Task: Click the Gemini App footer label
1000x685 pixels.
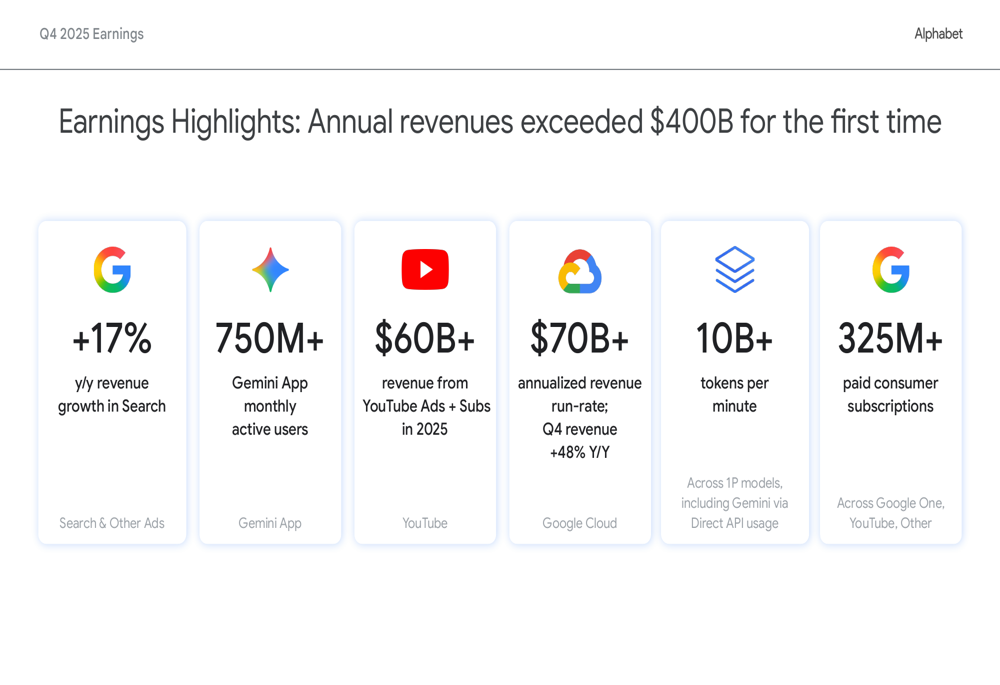Action: [268, 522]
